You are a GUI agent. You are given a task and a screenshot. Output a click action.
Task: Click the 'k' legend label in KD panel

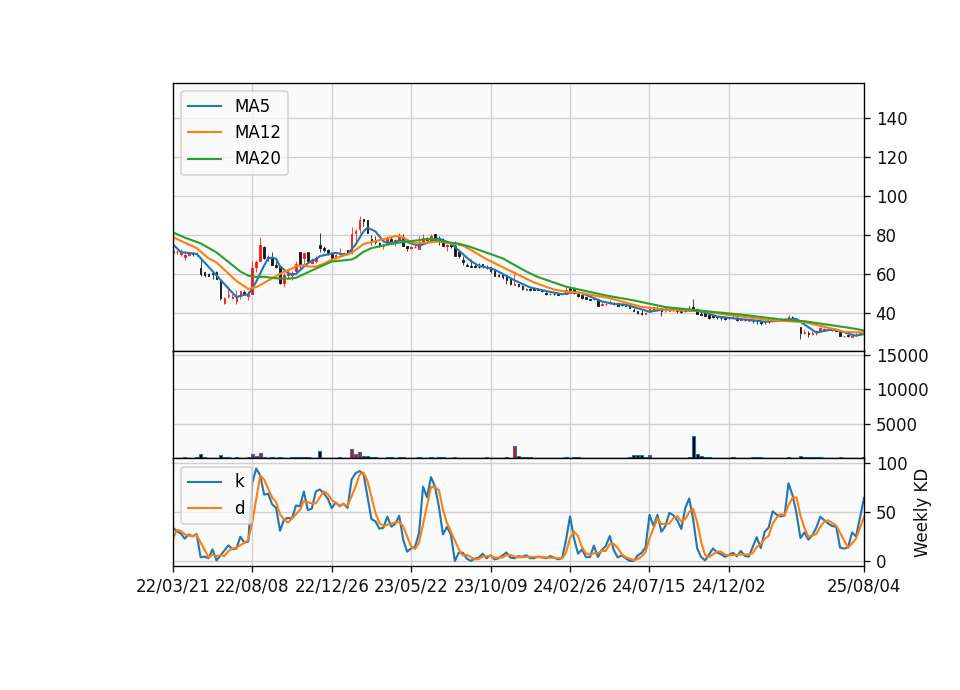tap(239, 481)
